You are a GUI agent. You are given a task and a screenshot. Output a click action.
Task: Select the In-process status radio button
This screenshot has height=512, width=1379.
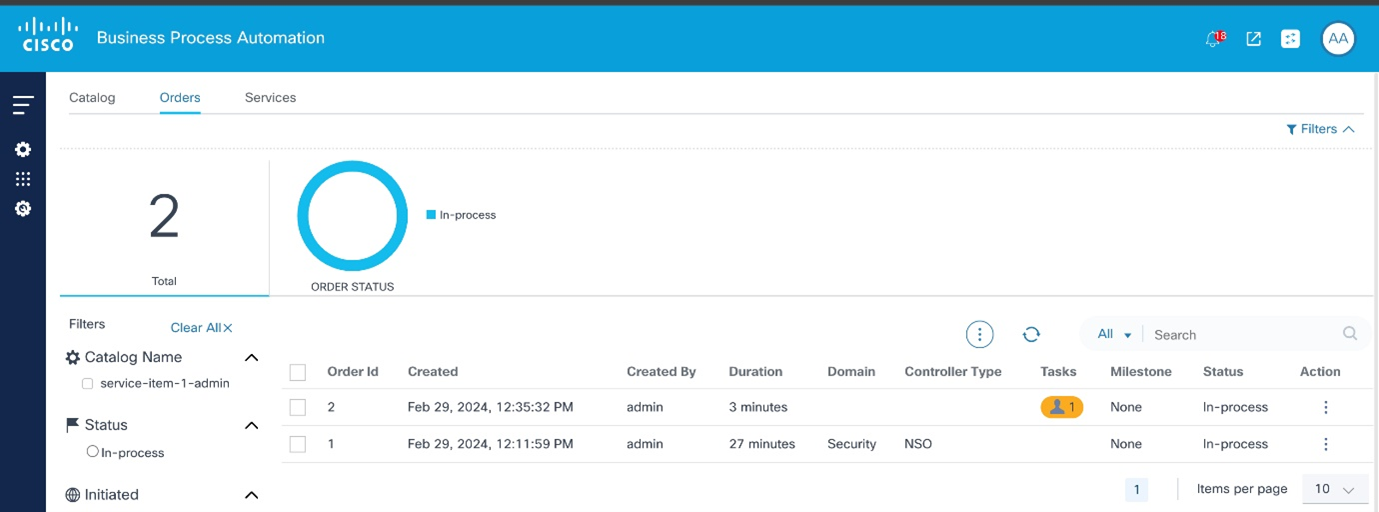93,452
